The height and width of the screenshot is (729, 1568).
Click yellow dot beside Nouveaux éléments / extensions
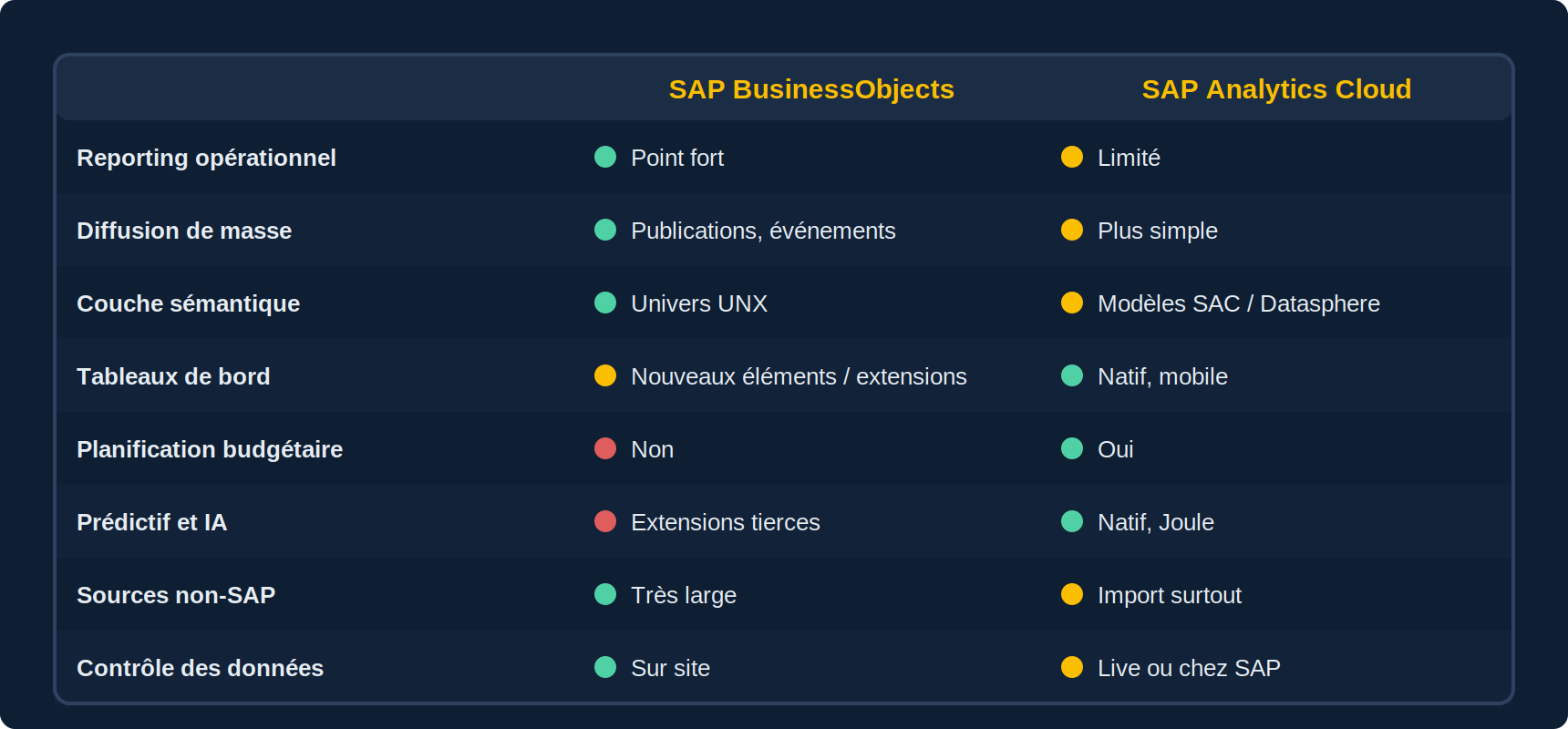click(x=605, y=375)
